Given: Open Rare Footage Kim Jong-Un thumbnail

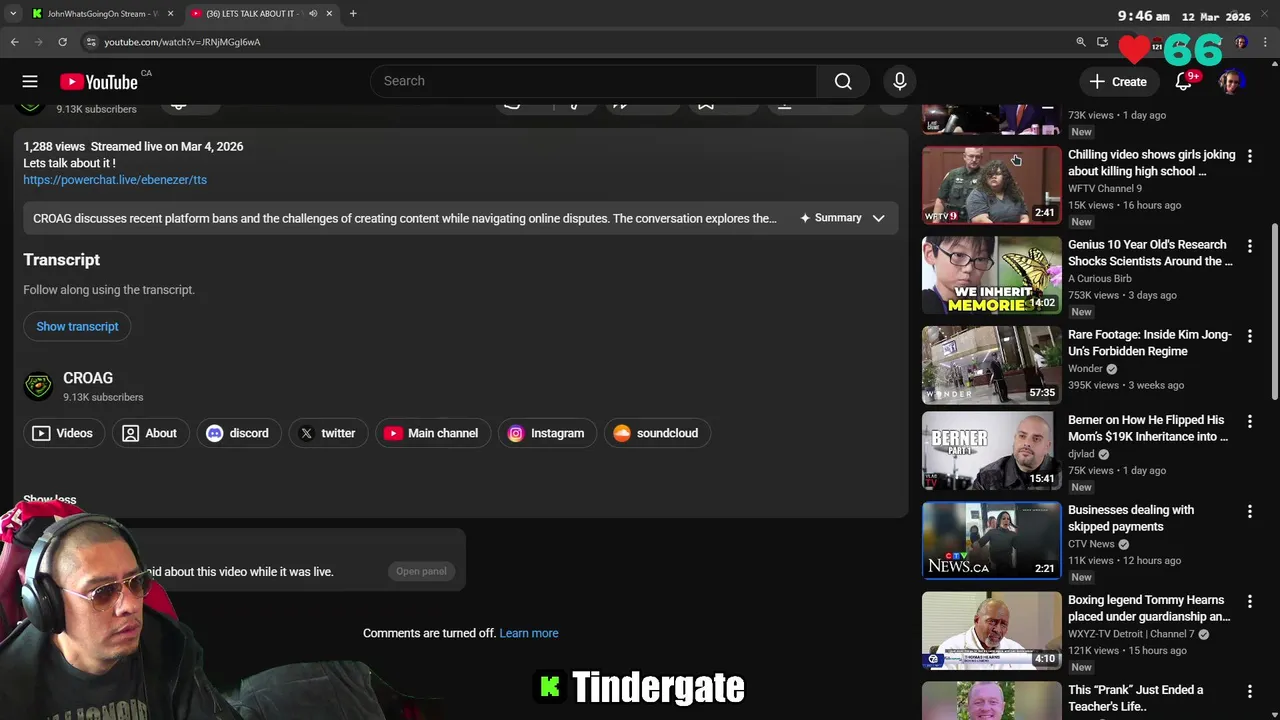Looking at the screenshot, I should (x=991, y=365).
